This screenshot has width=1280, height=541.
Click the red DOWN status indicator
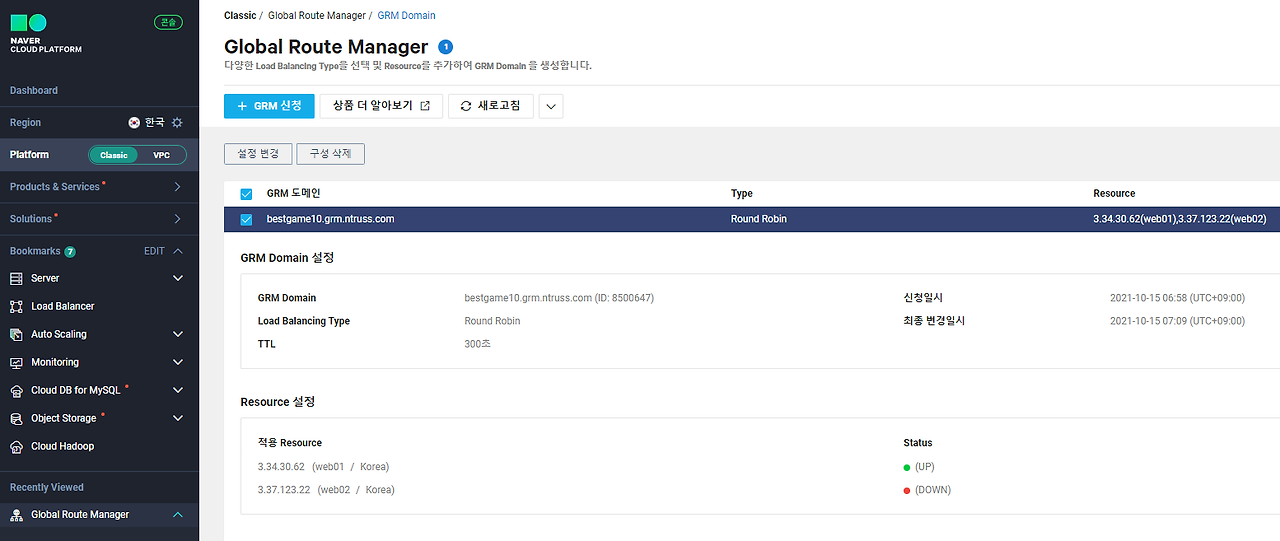[907, 490]
